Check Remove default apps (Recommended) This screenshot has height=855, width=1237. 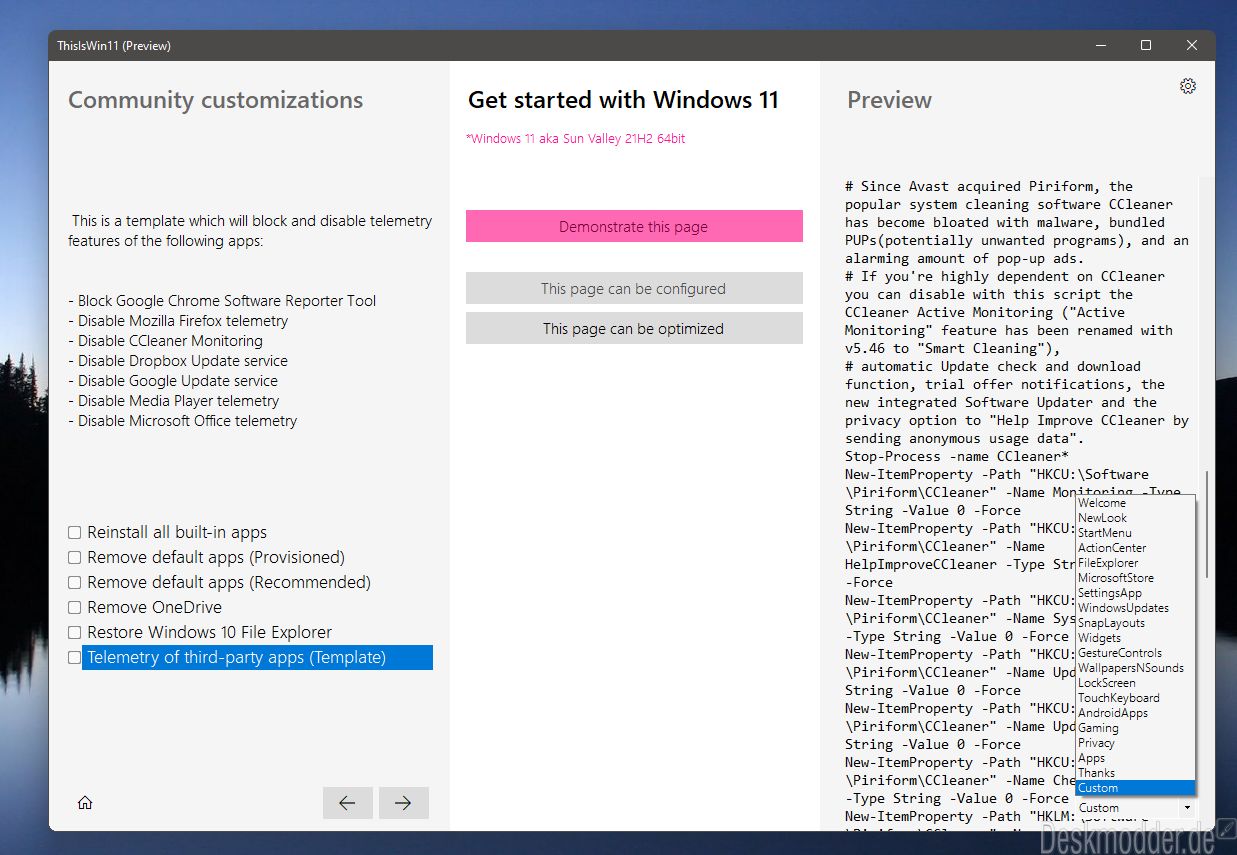click(x=74, y=583)
